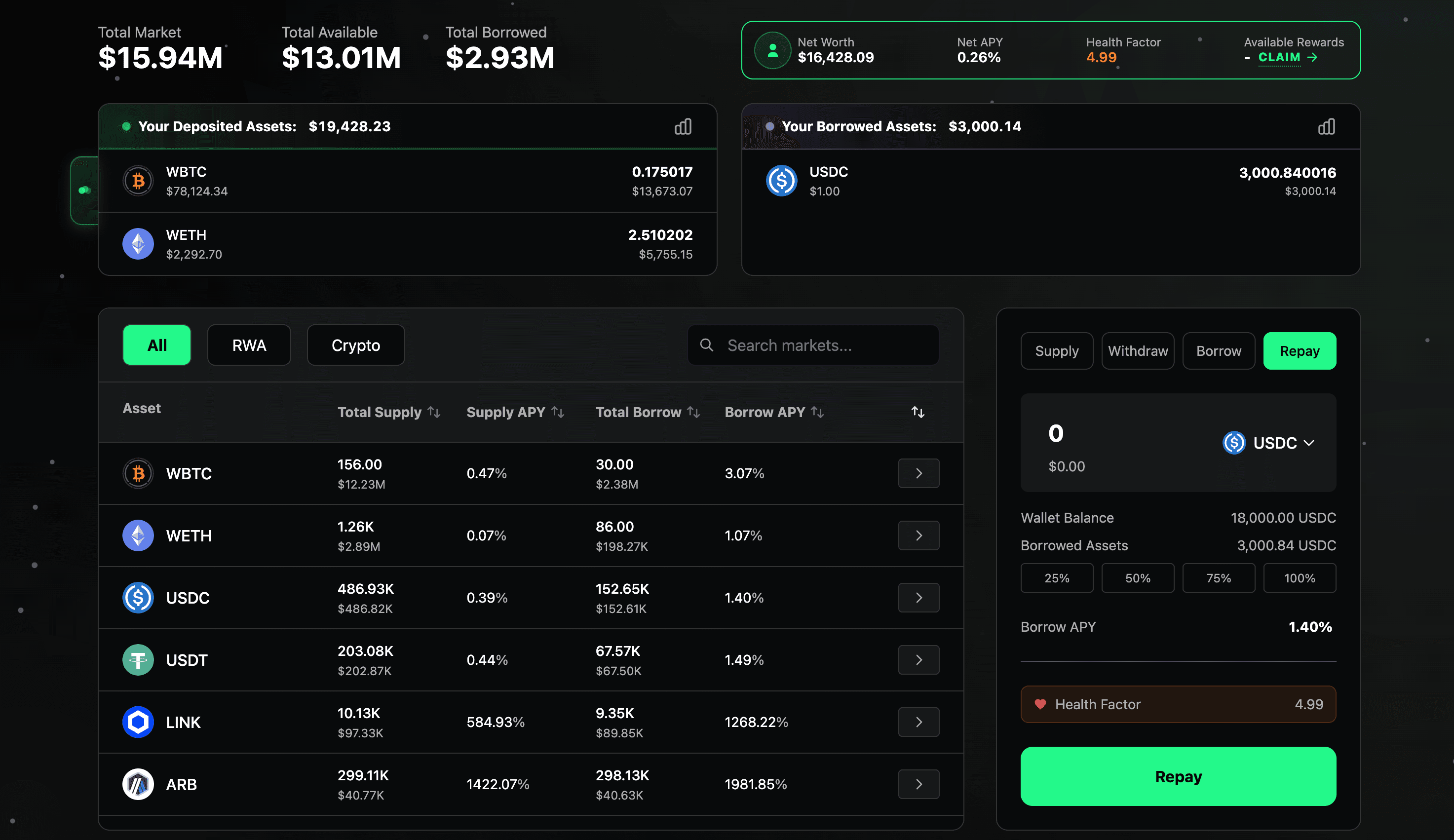Switch to the RWA markets tab
The height and width of the screenshot is (840, 1454).
click(x=249, y=345)
